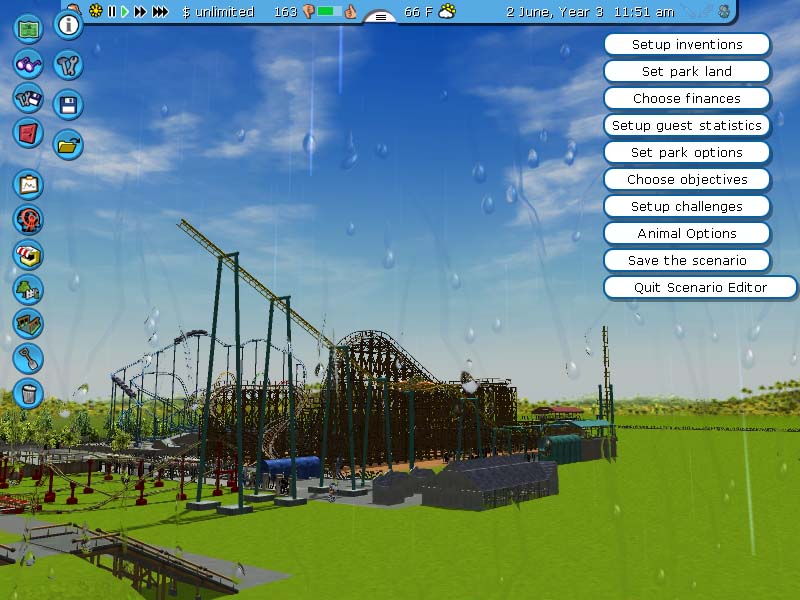
Task: Select the shovel terrain tool
Action: click(x=28, y=359)
